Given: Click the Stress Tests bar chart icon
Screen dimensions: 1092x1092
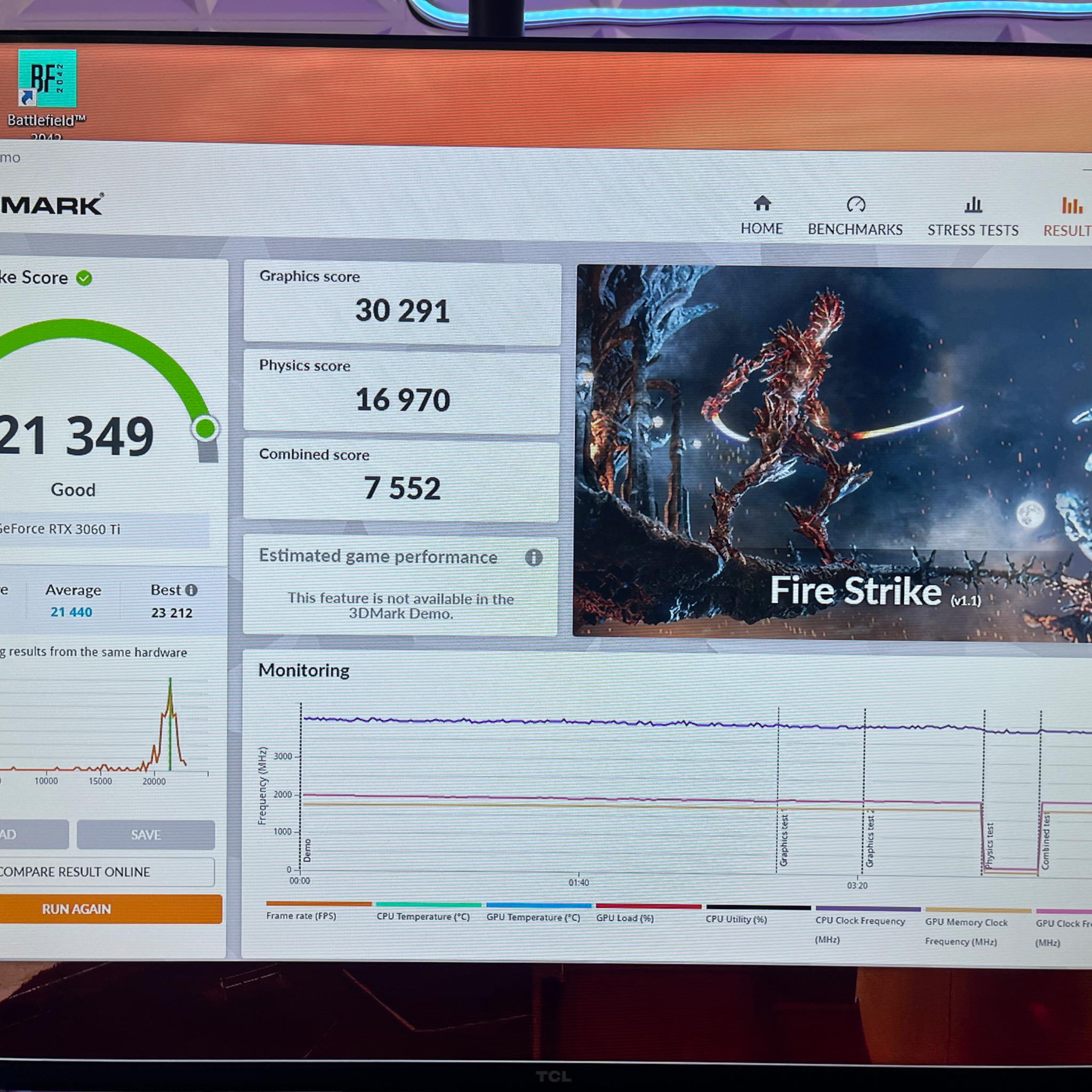Looking at the screenshot, I should [973, 205].
